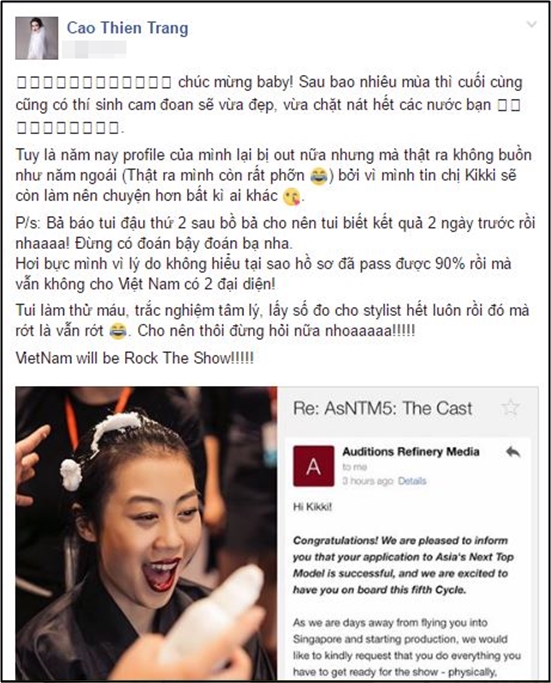The width and height of the screenshot is (551, 683).
Task: Open the email Details link
Action: [412, 481]
